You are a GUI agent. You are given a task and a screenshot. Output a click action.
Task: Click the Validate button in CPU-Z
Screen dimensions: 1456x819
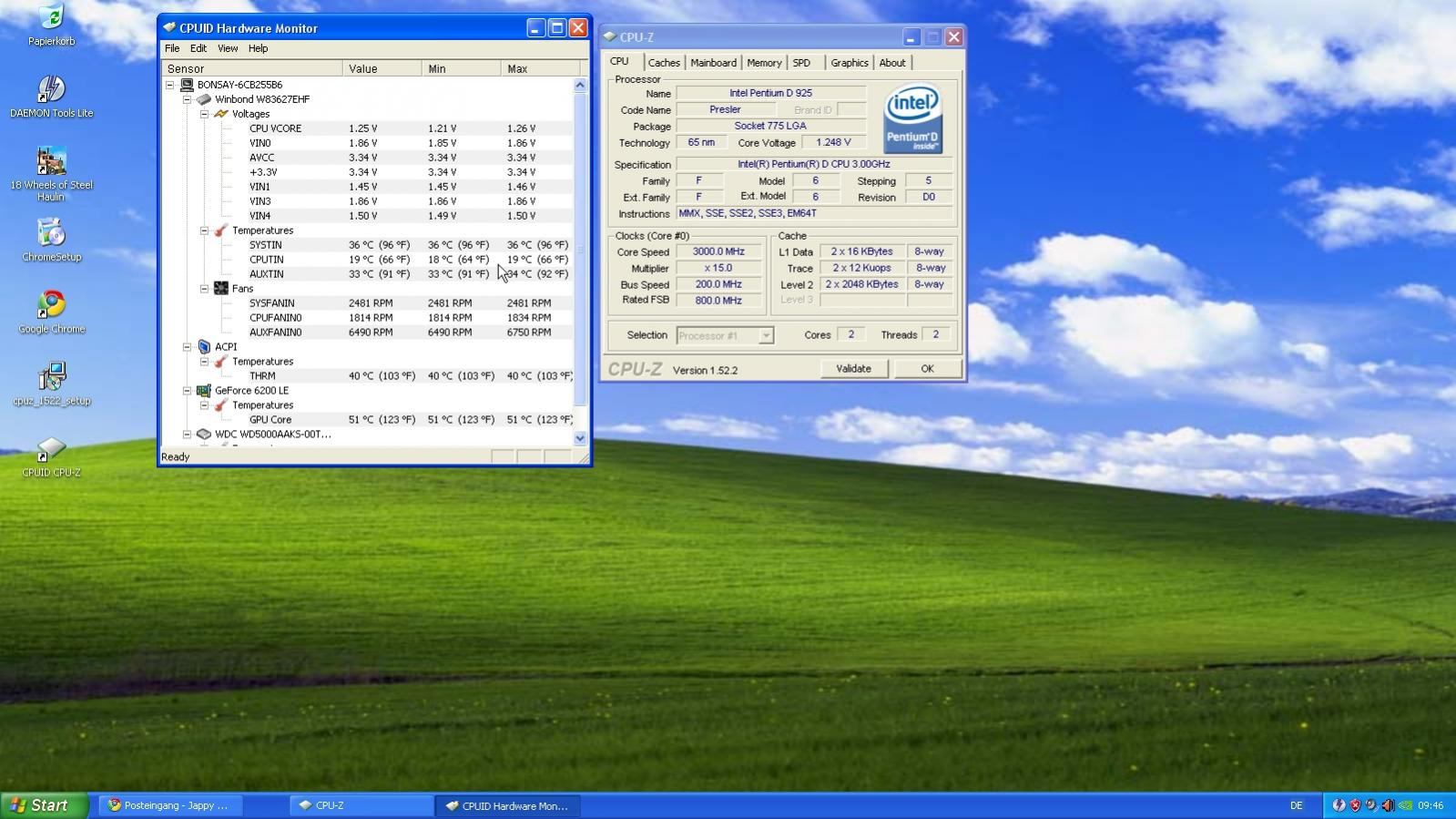[853, 369]
